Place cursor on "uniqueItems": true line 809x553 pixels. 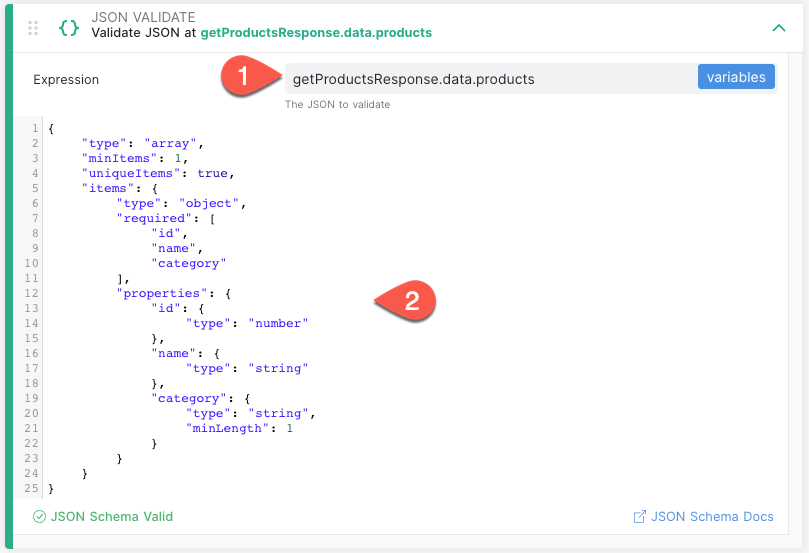pos(158,173)
